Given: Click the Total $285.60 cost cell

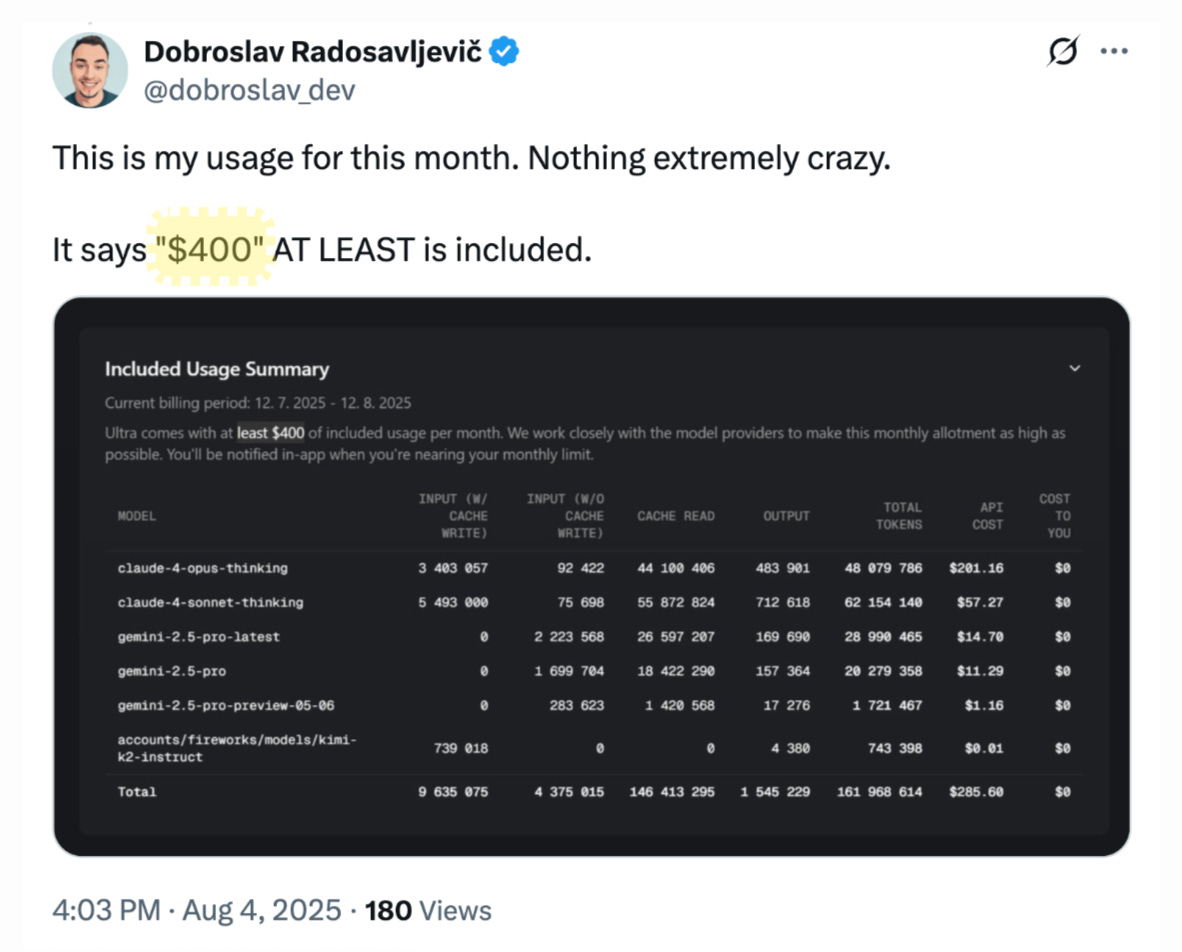Looking at the screenshot, I should click(x=976, y=791).
